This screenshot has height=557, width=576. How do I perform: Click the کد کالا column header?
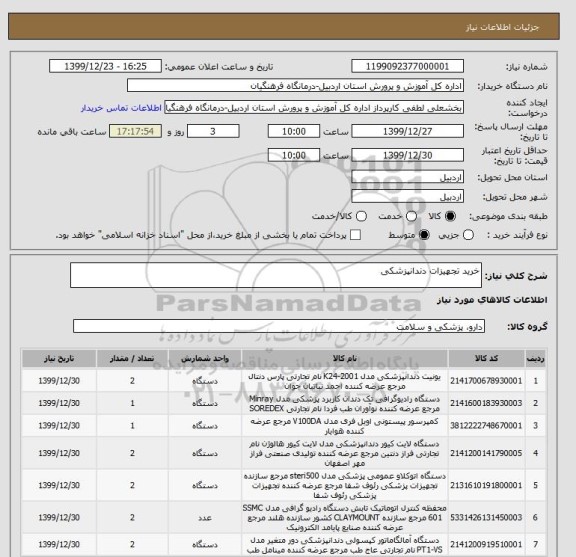pos(486,359)
